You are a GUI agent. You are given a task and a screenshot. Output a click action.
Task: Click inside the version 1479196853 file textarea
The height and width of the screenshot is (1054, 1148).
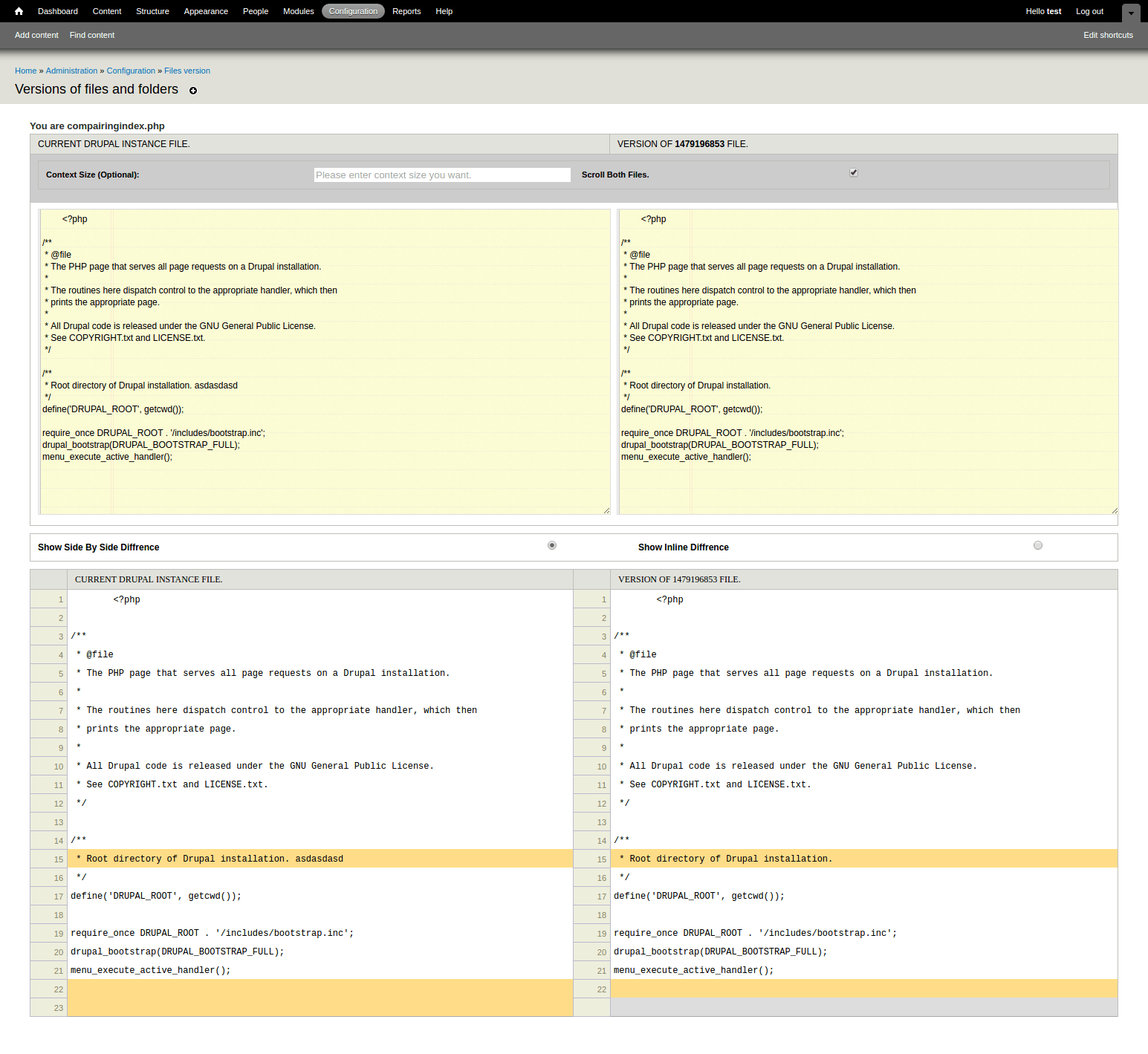tap(868, 362)
